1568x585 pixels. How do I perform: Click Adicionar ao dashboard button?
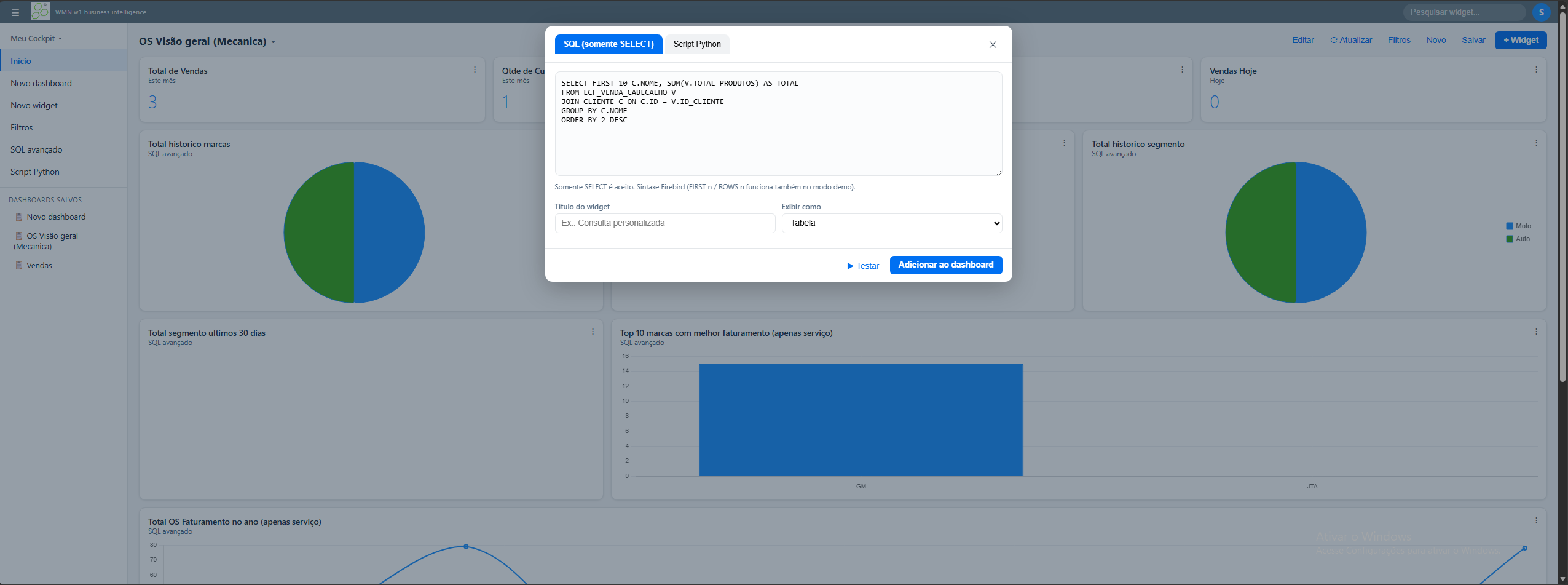945,265
